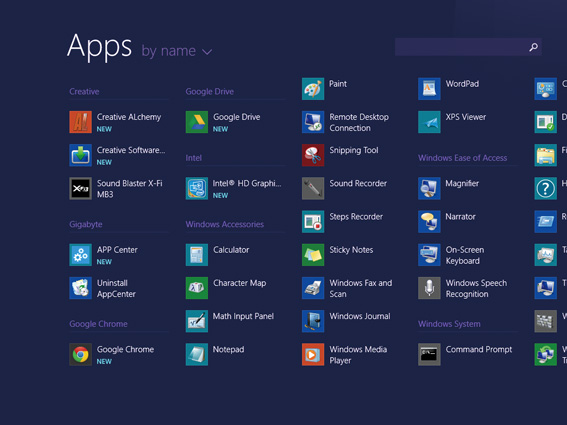This screenshot has width=567, height=425.
Task: Launch Windows Media Player icon
Action: point(313,354)
